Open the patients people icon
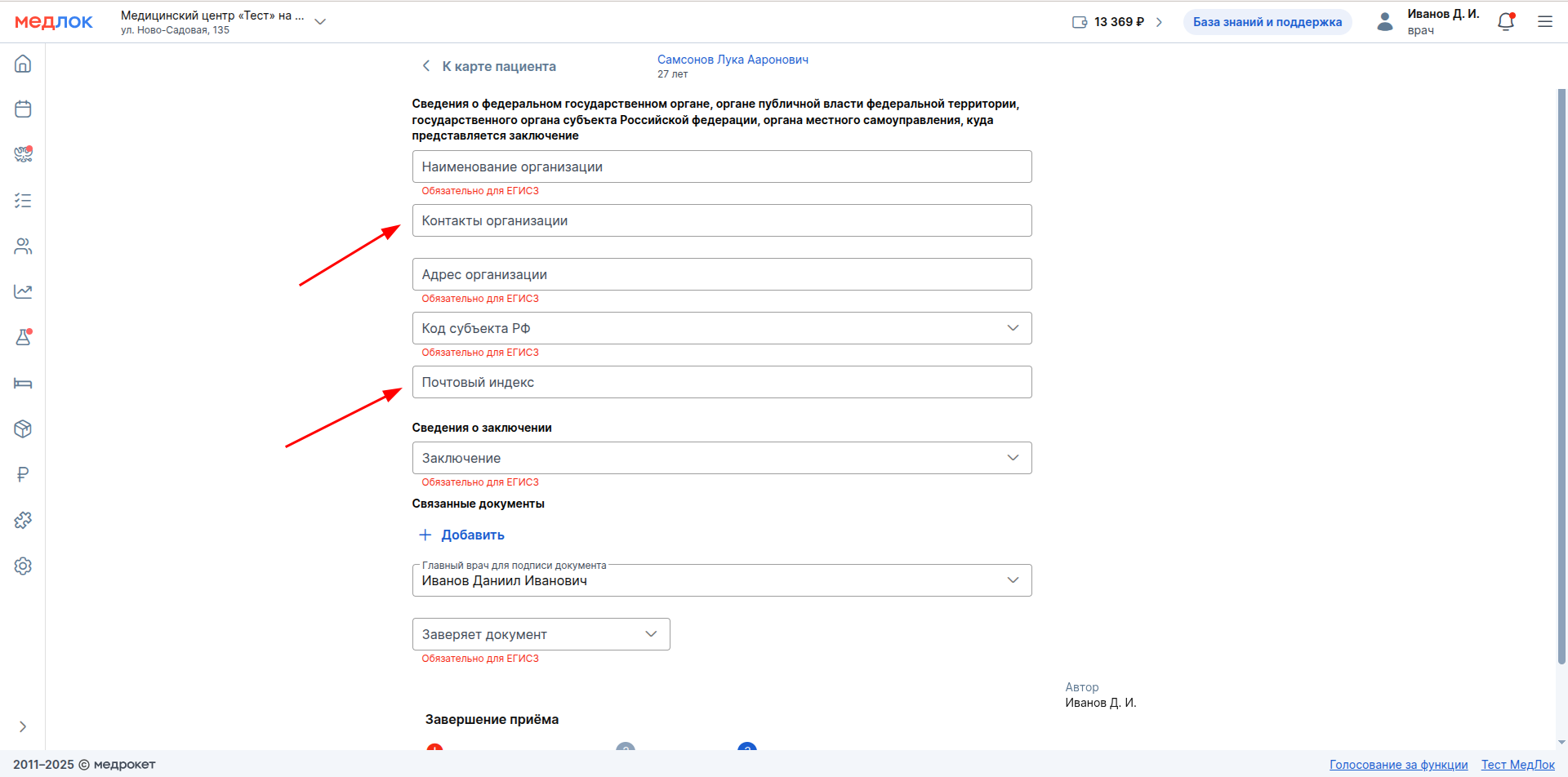The height and width of the screenshot is (777, 1568). (x=23, y=246)
